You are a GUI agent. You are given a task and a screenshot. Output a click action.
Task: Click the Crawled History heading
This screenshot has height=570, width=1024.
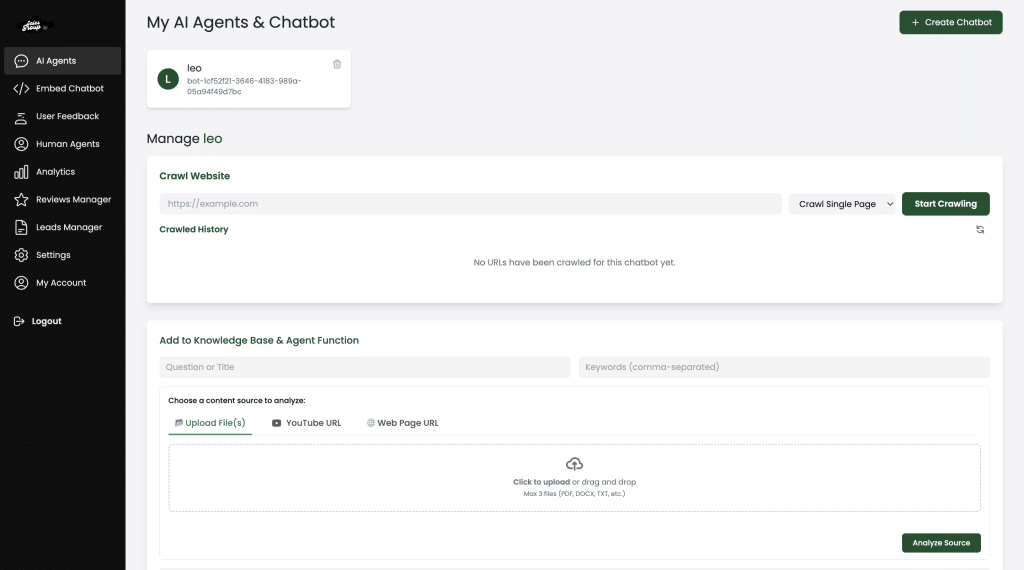click(x=193, y=229)
